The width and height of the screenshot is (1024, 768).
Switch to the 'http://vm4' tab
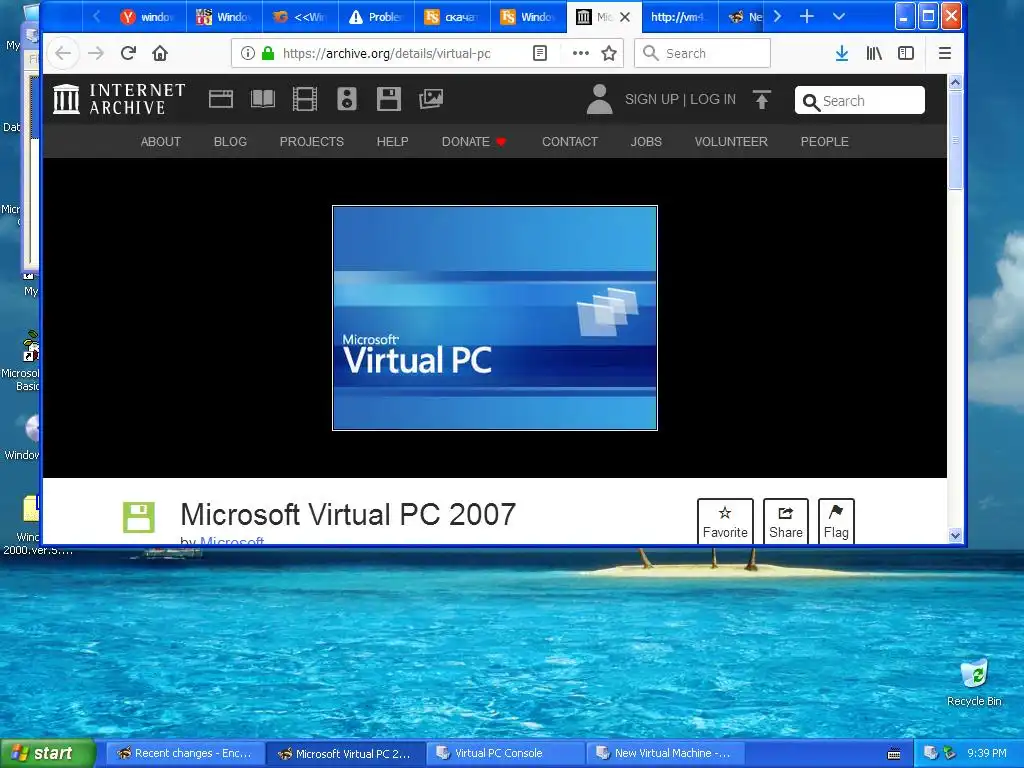[680, 17]
